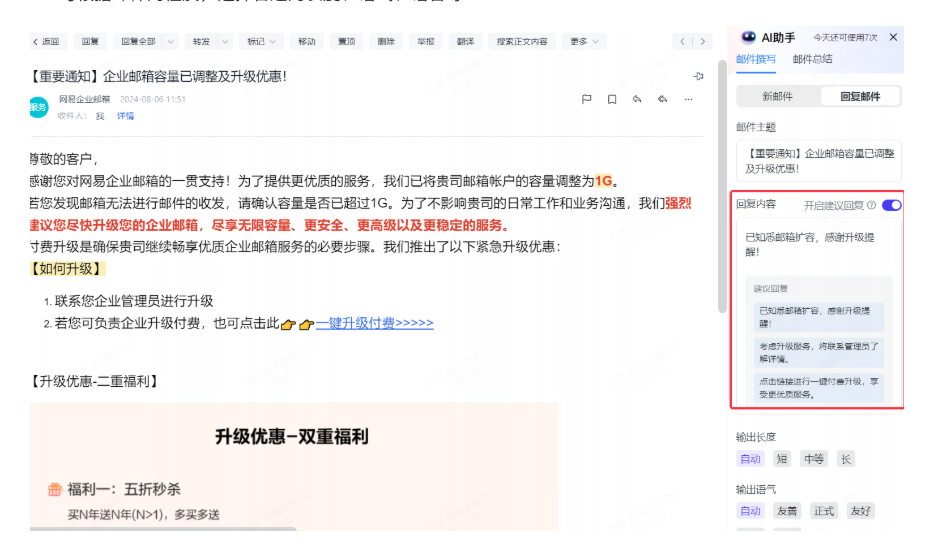Click the AI助手 robot icon
Screen dimensions: 935x545
(748, 37)
